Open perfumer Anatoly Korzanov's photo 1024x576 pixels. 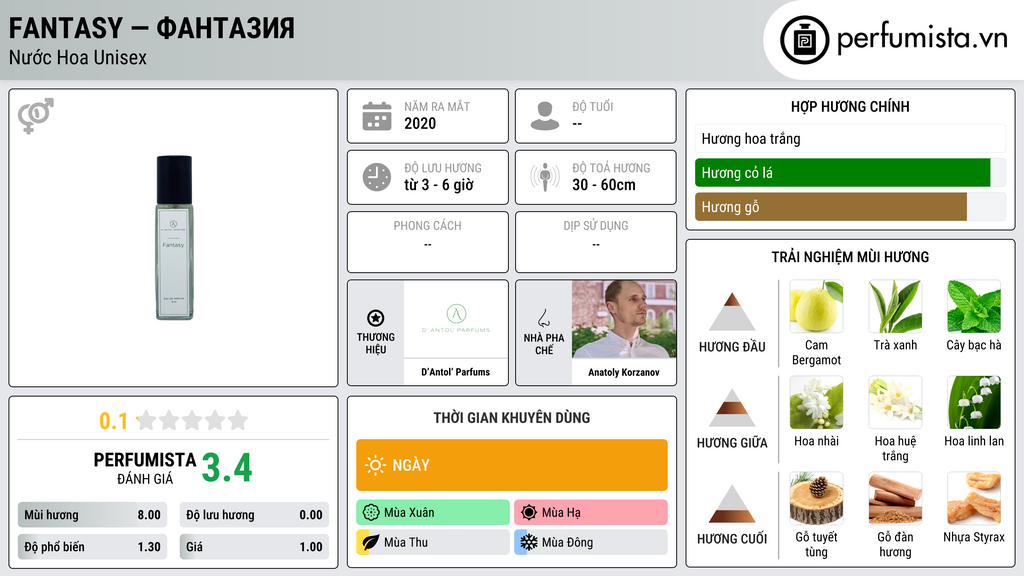(624, 319)
